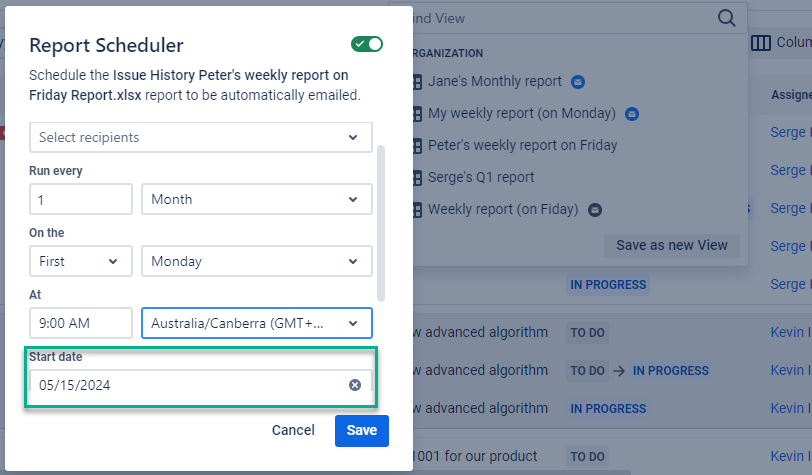
Task: Expand the Month interval dropdown
Action: 256,199
